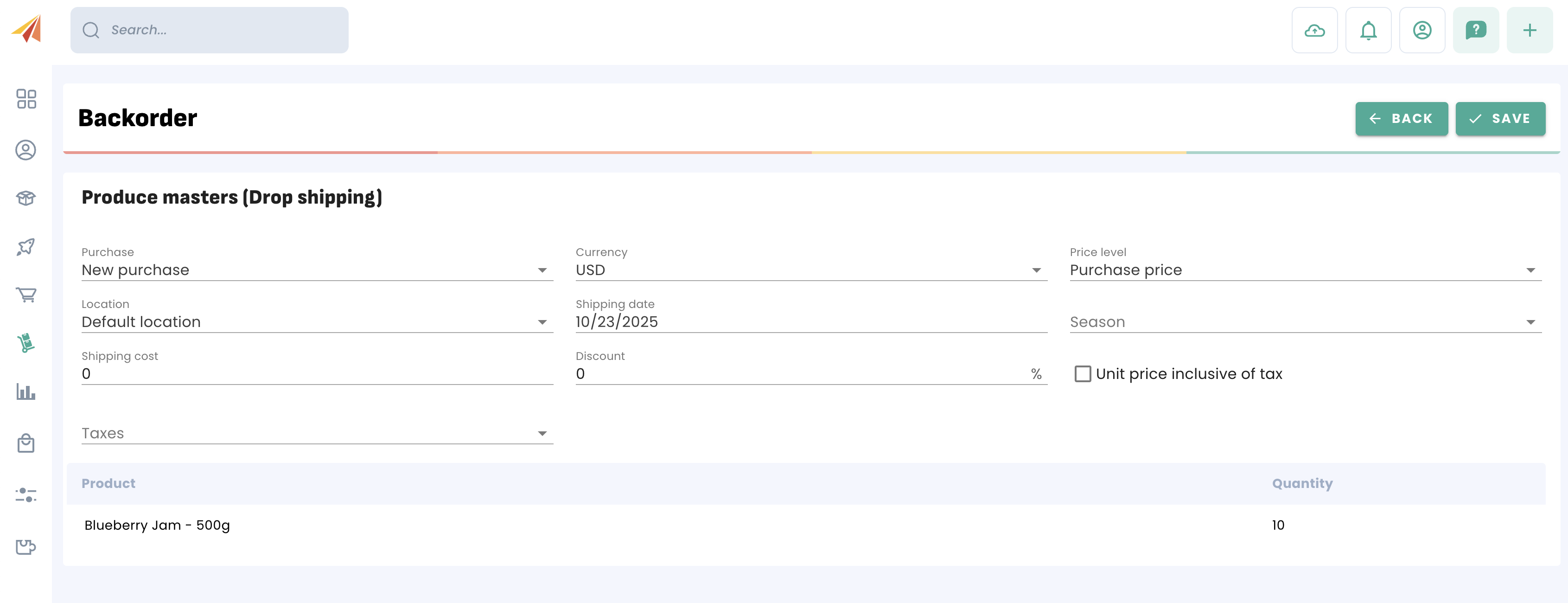Click the cloud upload icon
This screenshot has height=603, width=1568.
coord(1314,31)
